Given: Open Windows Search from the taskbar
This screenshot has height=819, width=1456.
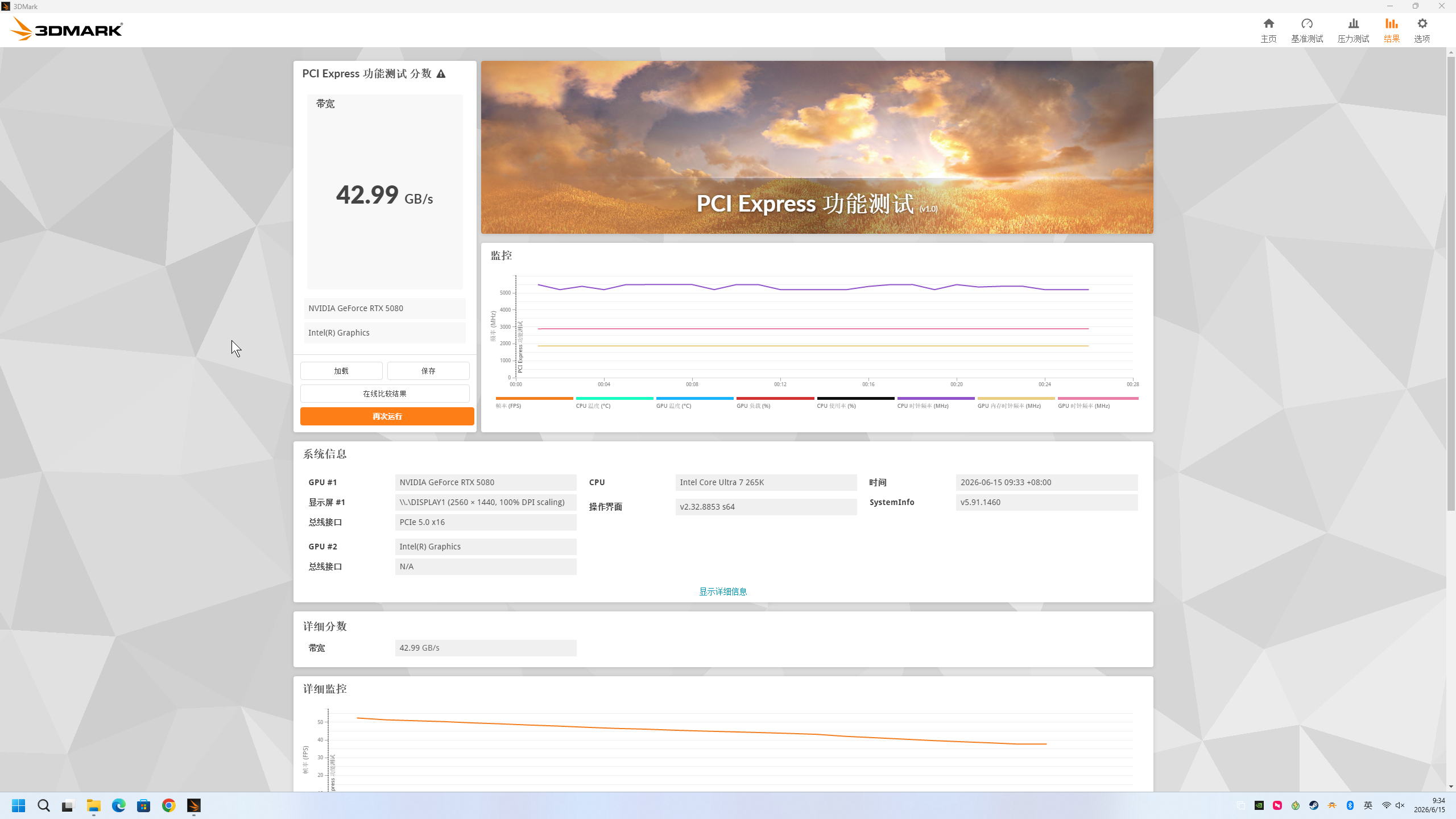Looking at the screenshot, I should [x=44, y=805].
